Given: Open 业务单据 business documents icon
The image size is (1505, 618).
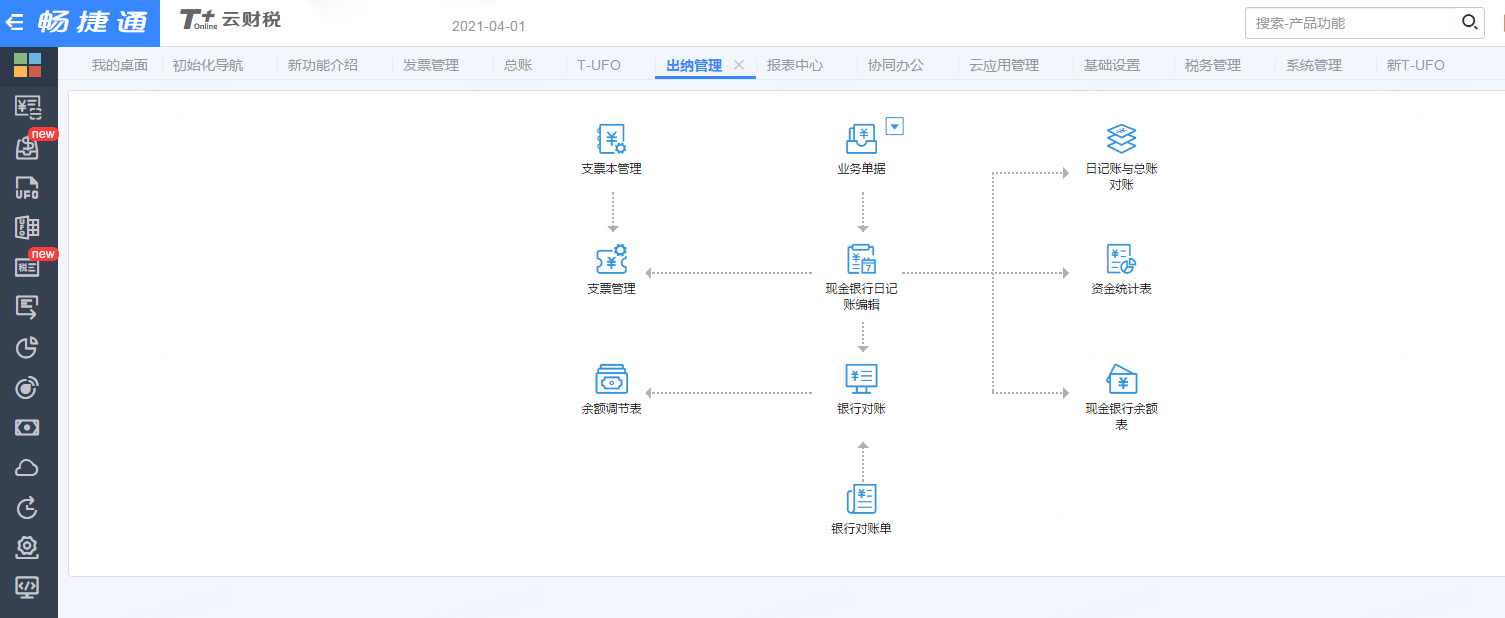Looking at the screenshot, I should click(x=862, y=139).
